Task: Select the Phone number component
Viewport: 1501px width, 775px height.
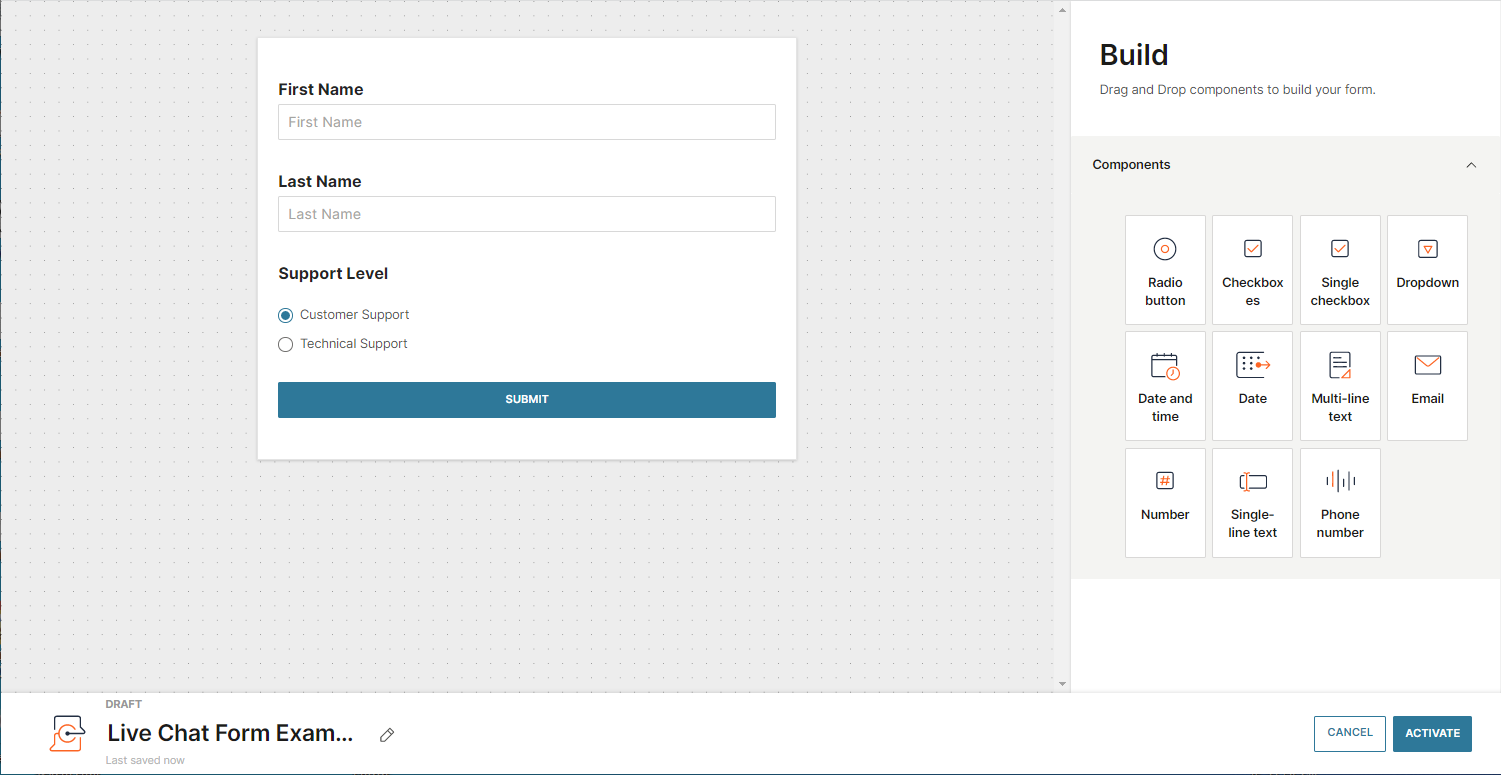Action: point(1340,502)
